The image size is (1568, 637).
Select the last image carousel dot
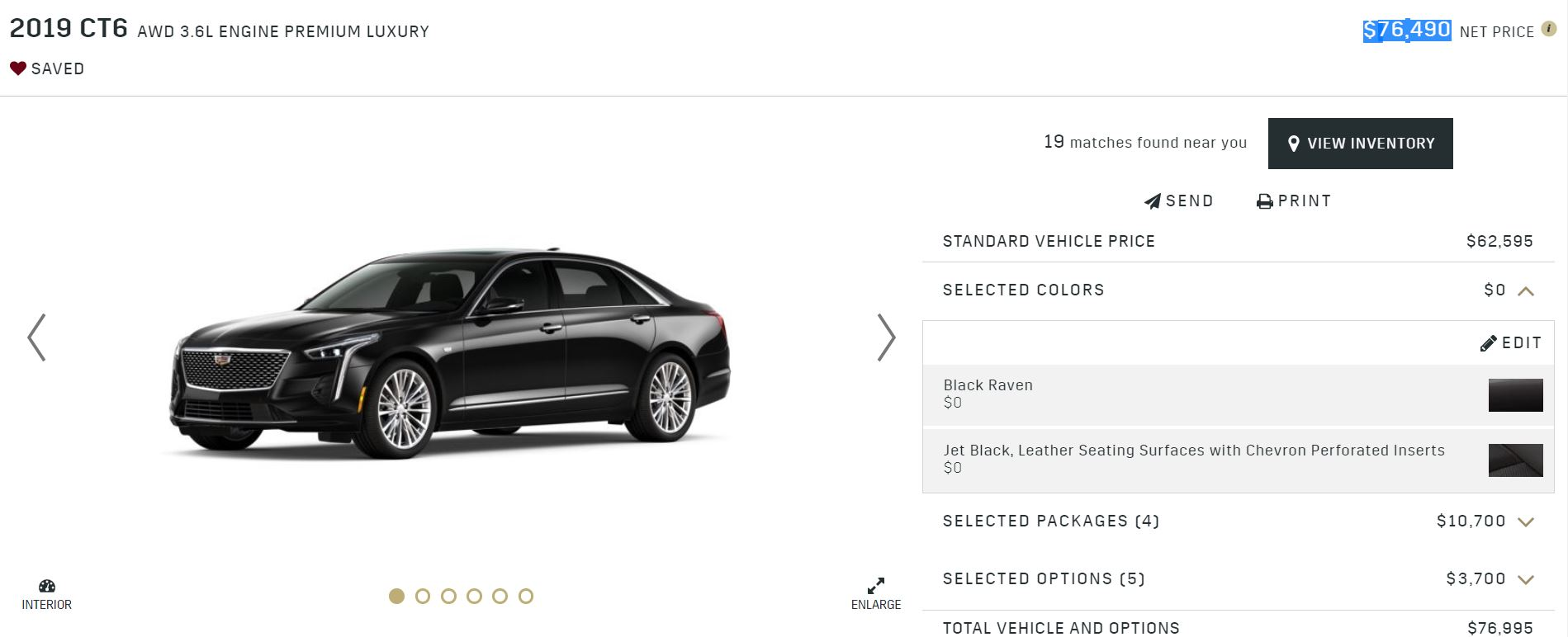pos(526,596)
